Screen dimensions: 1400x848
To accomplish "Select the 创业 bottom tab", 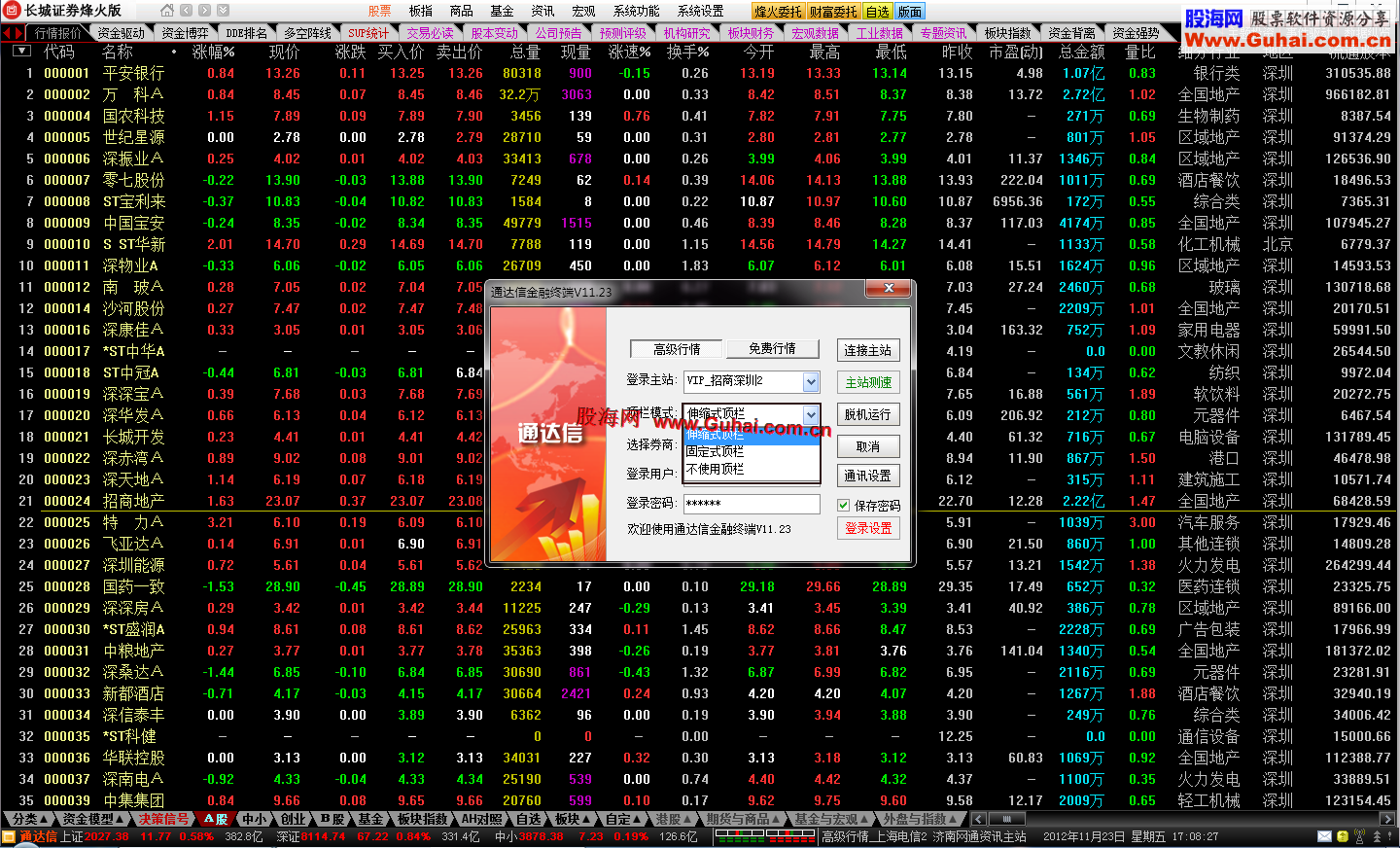I will pyautogui.click(x=294, y=819).
